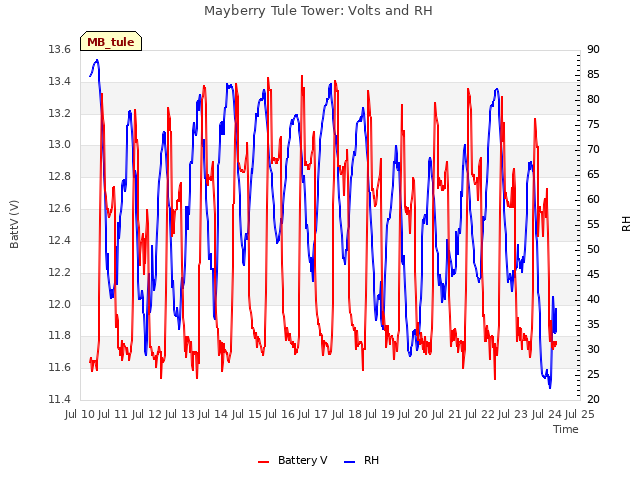Click the 11.4 tick on BattV axis
This screenshot has height=480, width=640.
60,399
